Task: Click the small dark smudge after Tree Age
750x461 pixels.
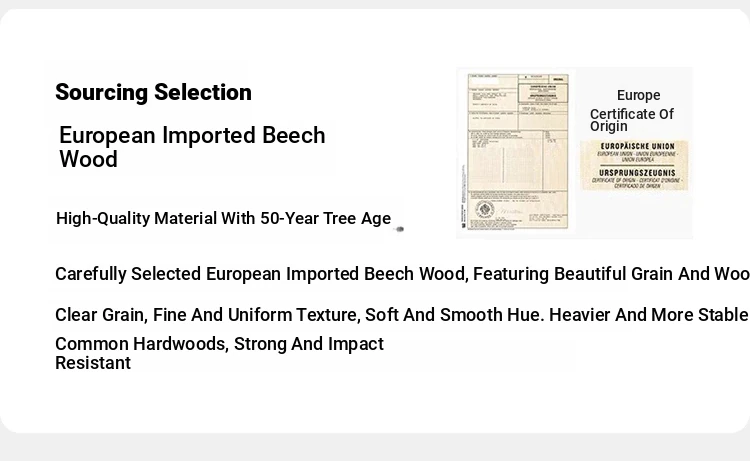Action: (399, 229)
